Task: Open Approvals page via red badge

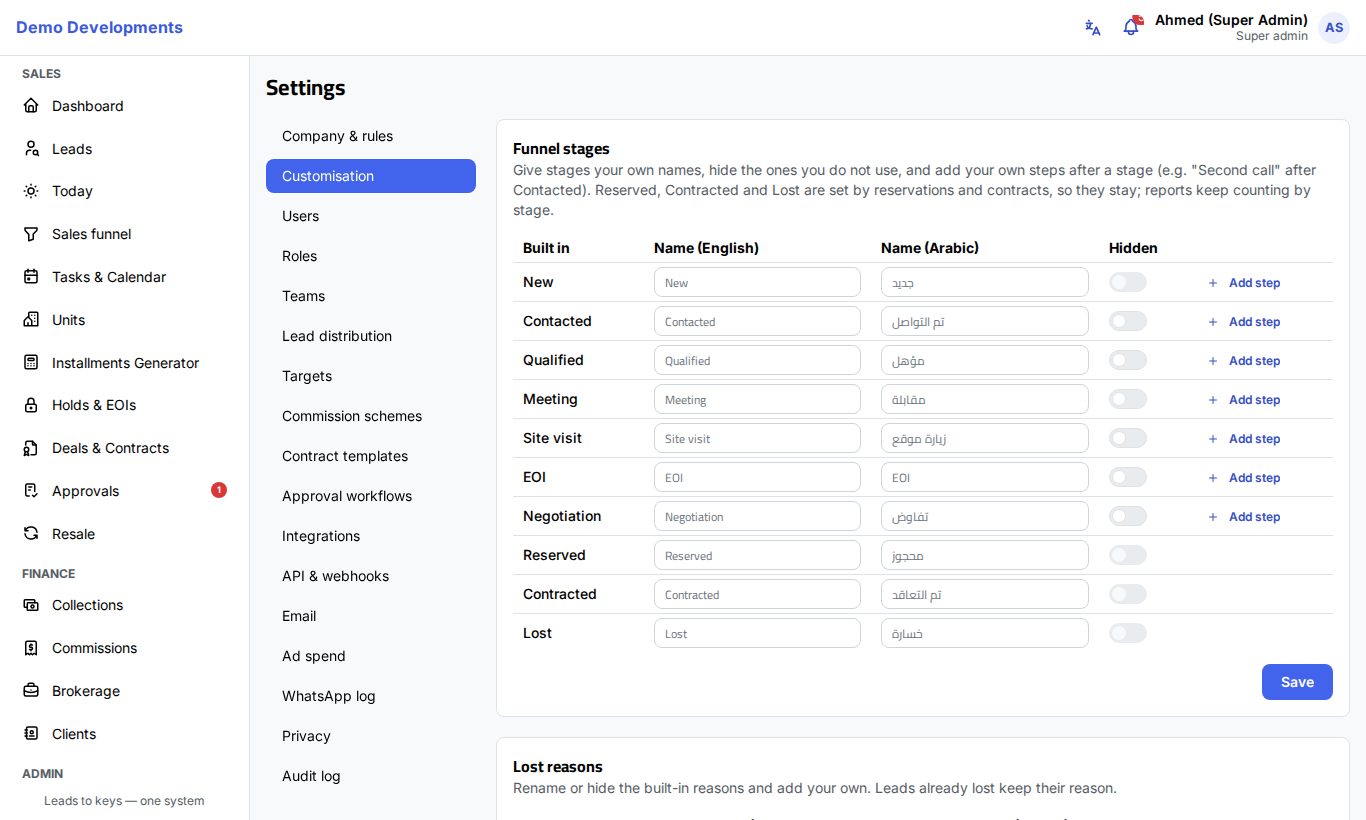Action: (219, 490)
